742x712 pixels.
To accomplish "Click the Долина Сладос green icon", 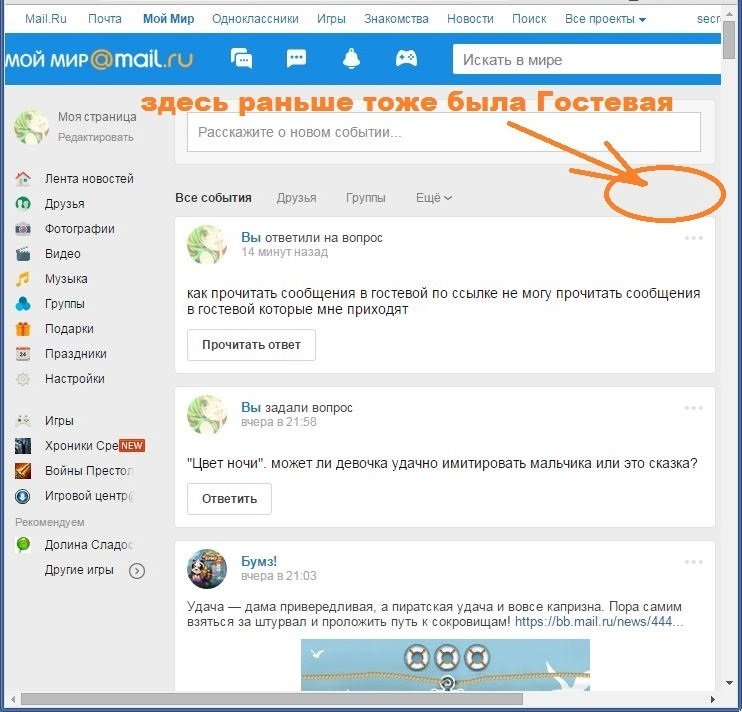I will 23,545.
